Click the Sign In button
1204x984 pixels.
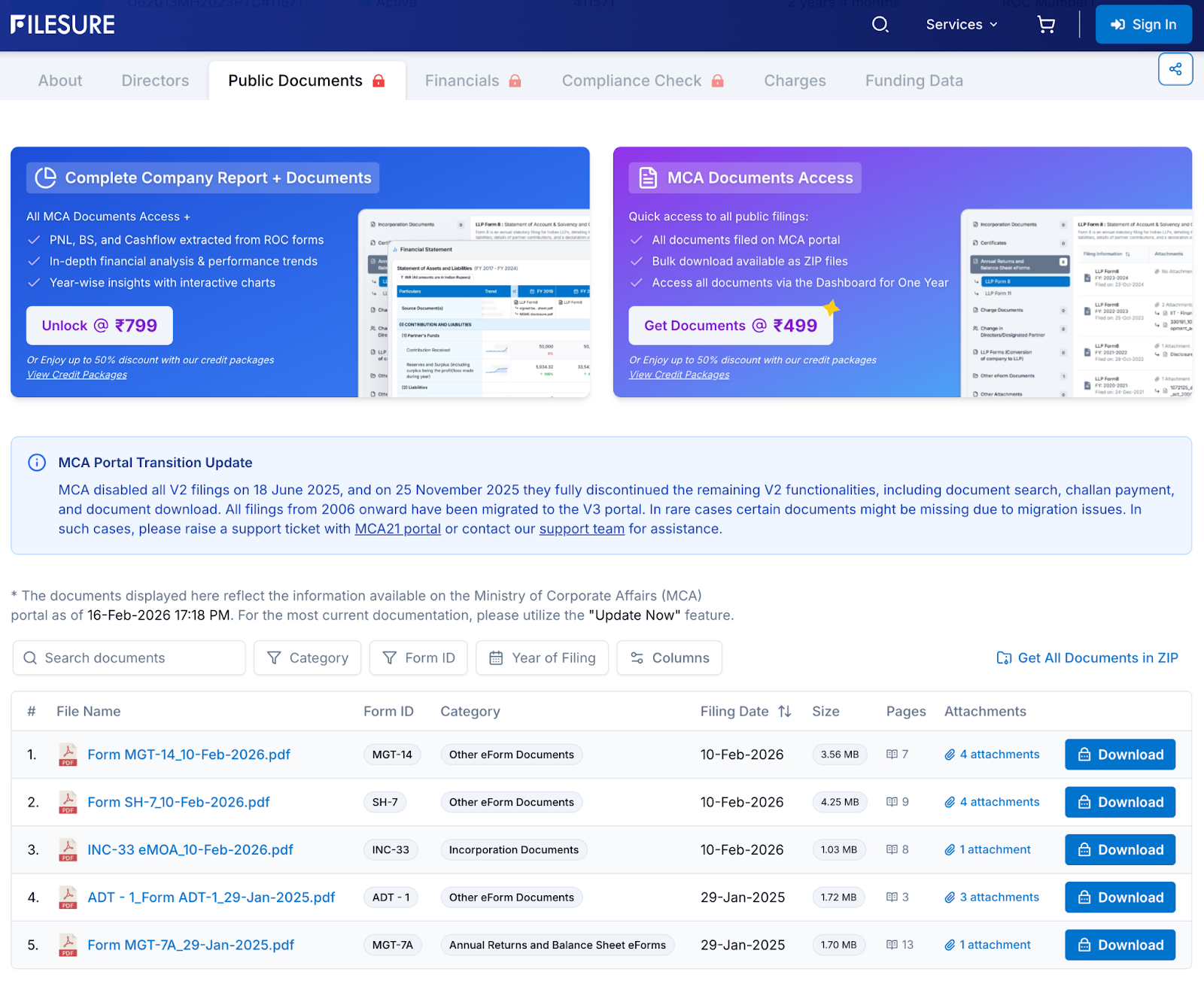pyautogui.click(x=1143, y=25)
